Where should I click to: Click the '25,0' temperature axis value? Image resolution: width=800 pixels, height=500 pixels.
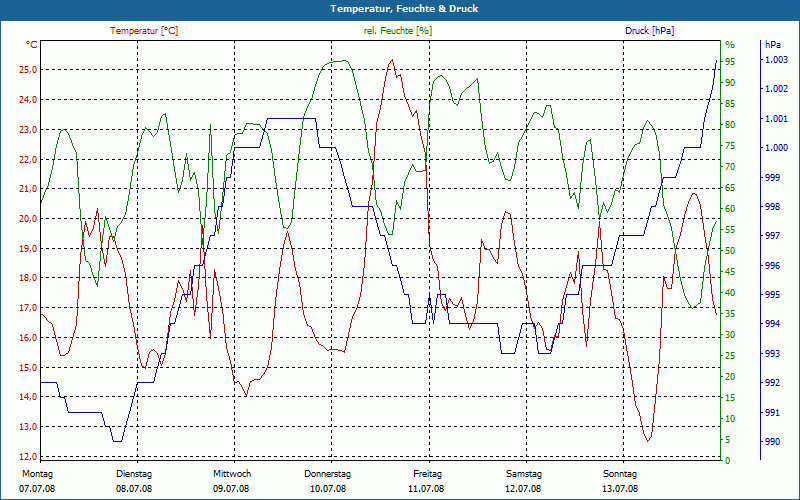pos(28,69)
